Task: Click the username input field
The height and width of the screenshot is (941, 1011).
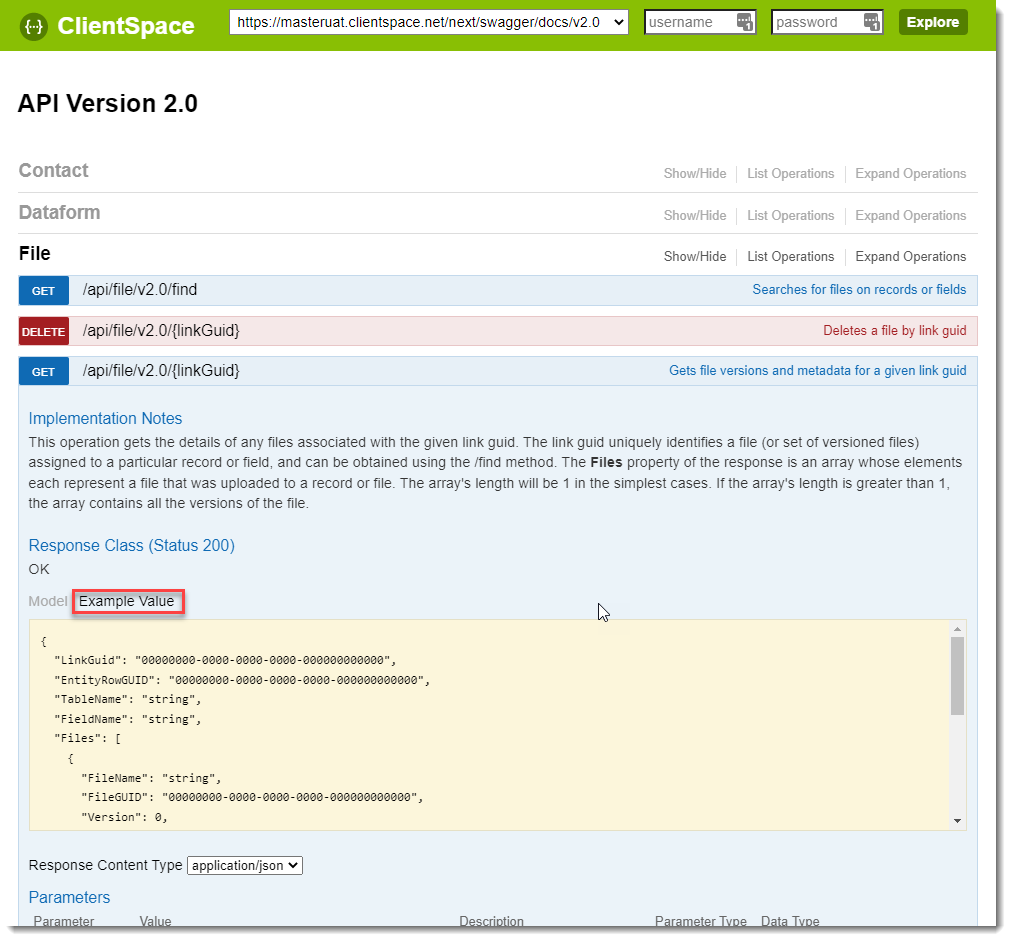Action: 690,22
